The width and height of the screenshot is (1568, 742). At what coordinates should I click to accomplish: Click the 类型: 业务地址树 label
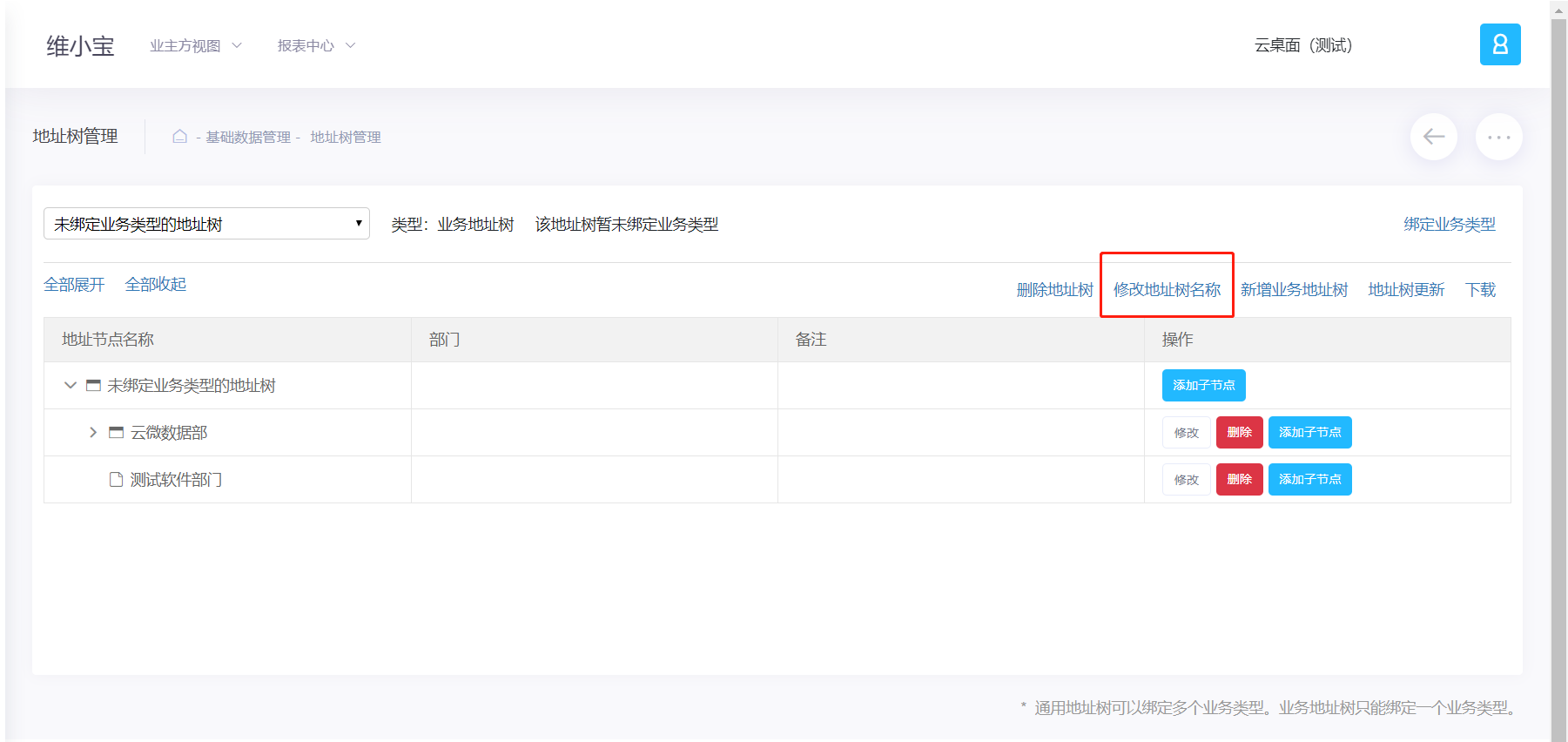(452, 224)
